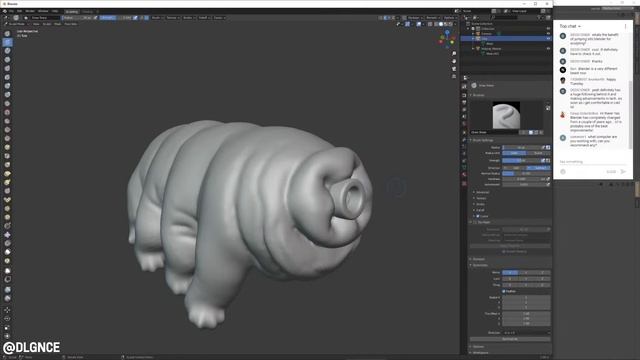640x360 pixels.
Task: Expand the Remesh panel
Action: 478,259
